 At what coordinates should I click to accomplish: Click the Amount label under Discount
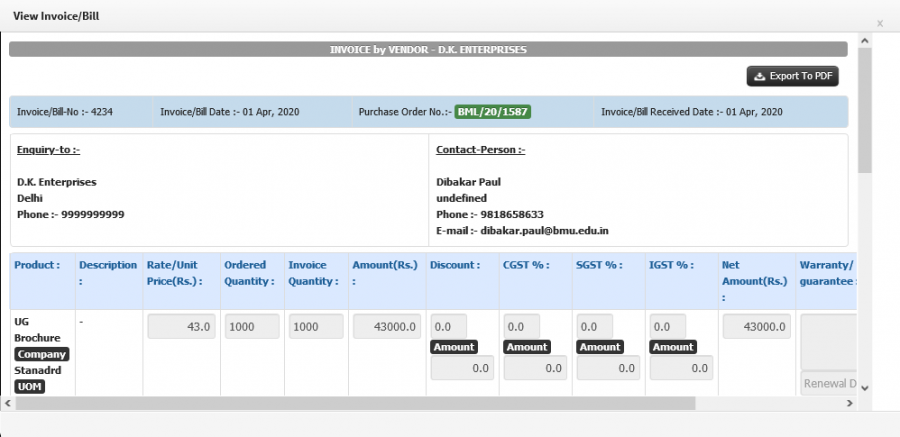click(x=454, y=347)
